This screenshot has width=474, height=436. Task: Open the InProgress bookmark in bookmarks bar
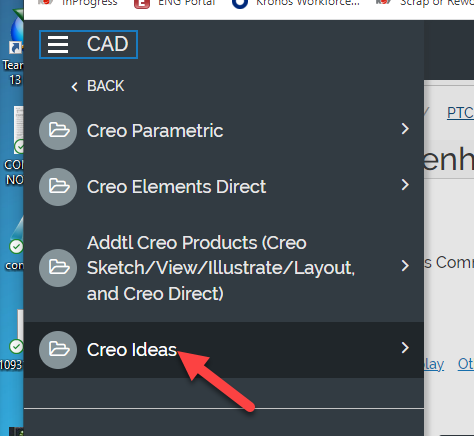point(89,3)
